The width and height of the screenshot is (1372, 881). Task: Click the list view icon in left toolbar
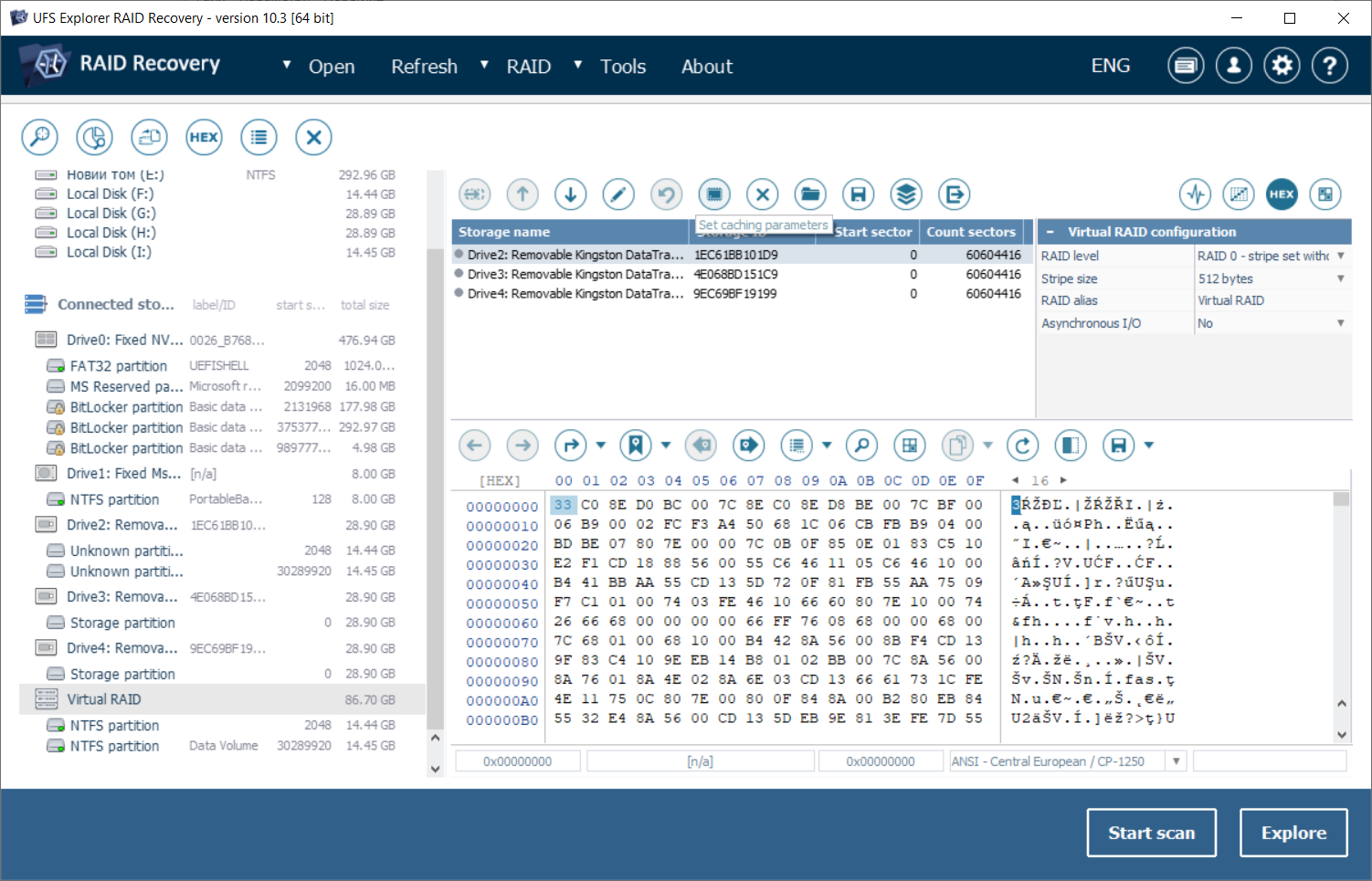tap(259, 138)
